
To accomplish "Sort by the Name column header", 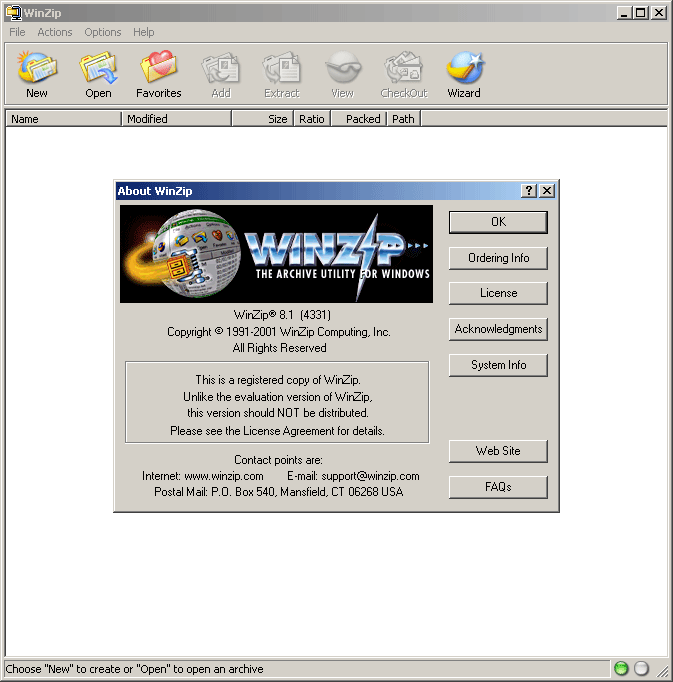I will tap(64, 119).
